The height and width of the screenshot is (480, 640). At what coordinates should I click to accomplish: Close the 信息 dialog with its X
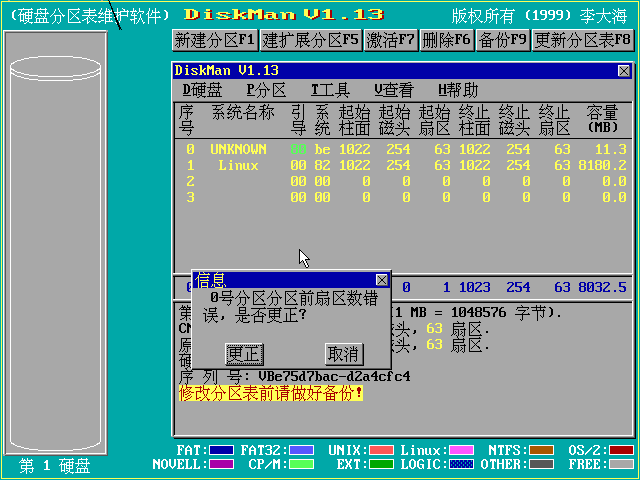[382, 280]
